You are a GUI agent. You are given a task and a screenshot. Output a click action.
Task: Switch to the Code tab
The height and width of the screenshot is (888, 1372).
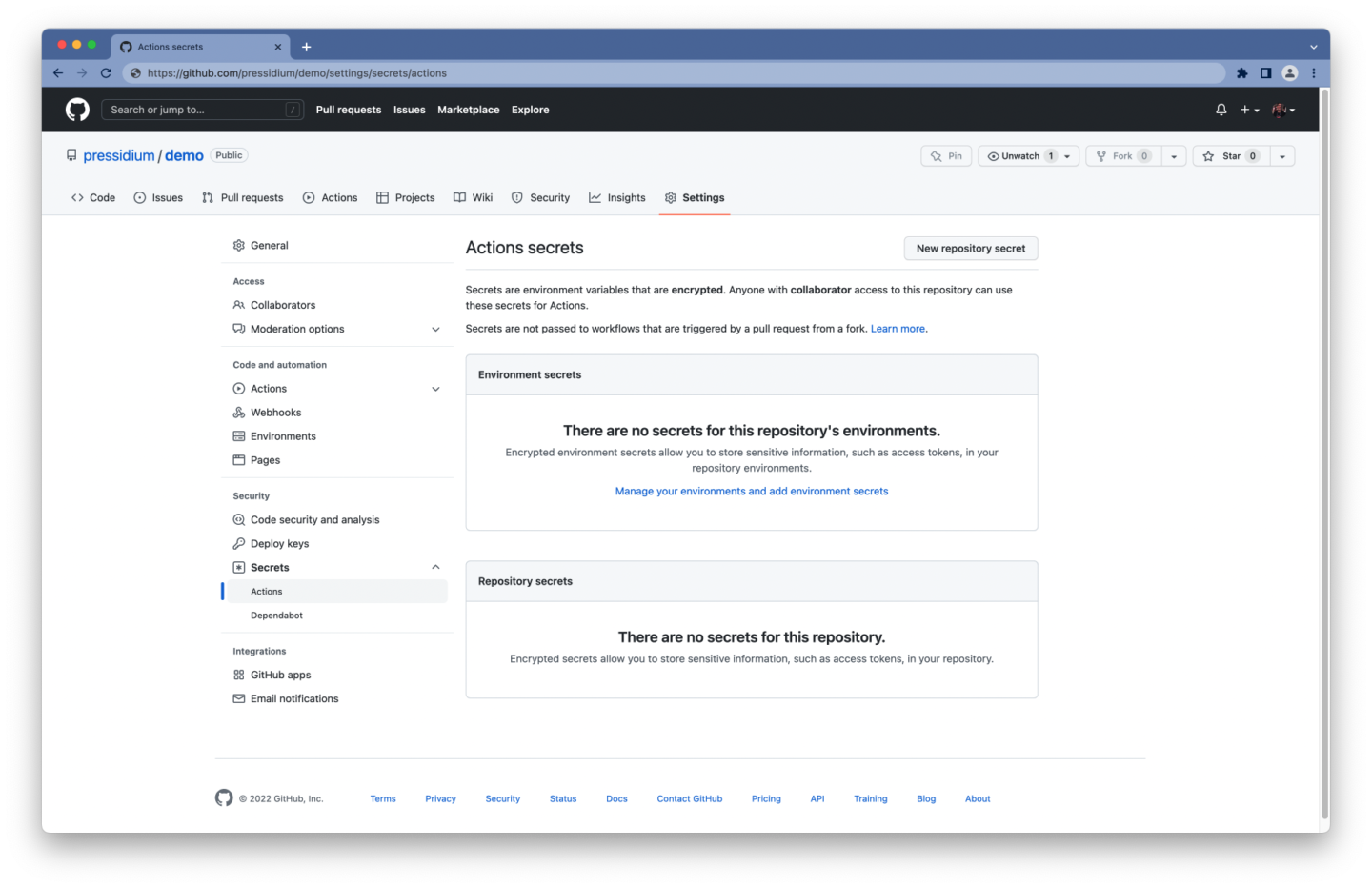[x=93, y=198]
